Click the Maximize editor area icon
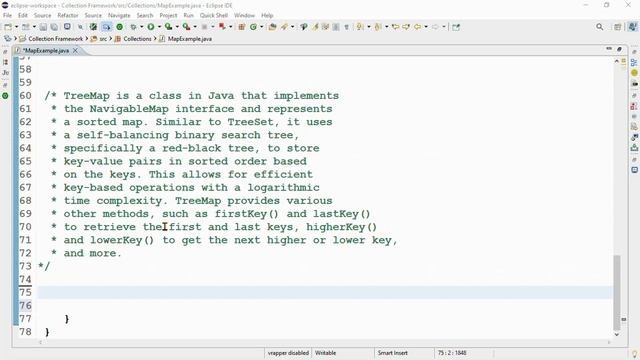This screenshot has height=360, width=640. (x=619, y=49)
